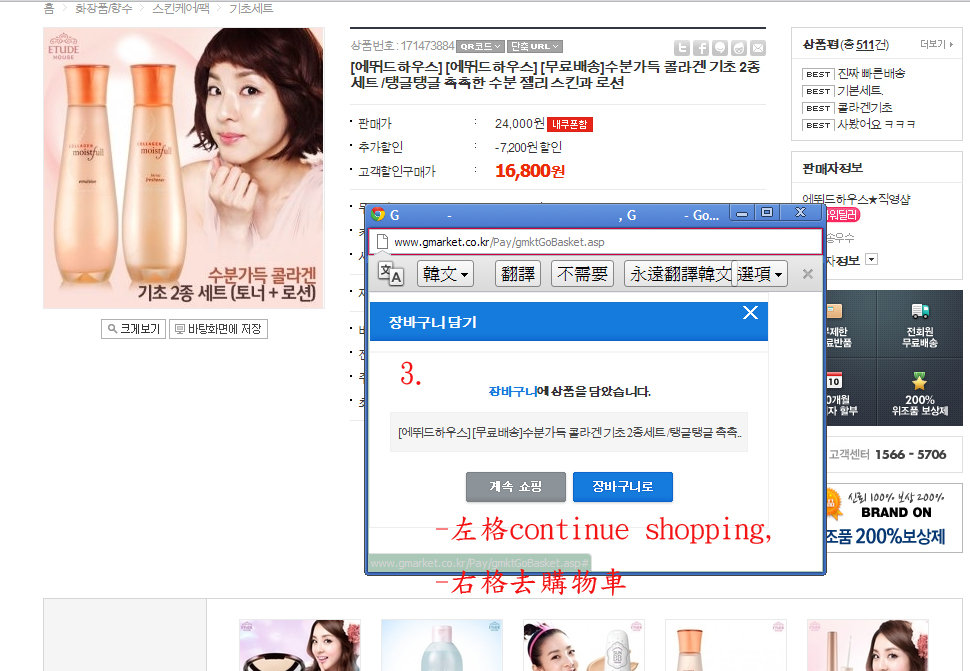Viewport: 970px width, 671px height.
Task: Minimize the Chrome popup window
Action: [742, 213]
